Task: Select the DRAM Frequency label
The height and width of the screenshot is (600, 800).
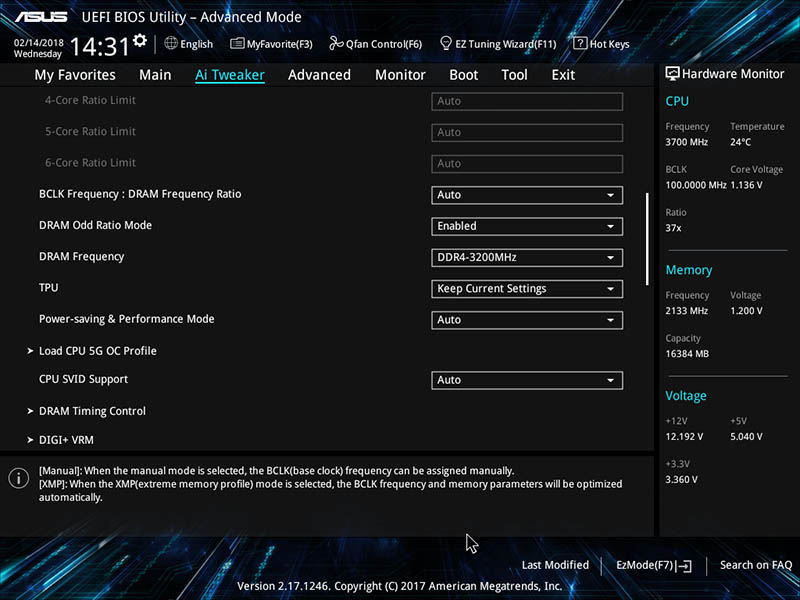Action: [x=82, y=257]
